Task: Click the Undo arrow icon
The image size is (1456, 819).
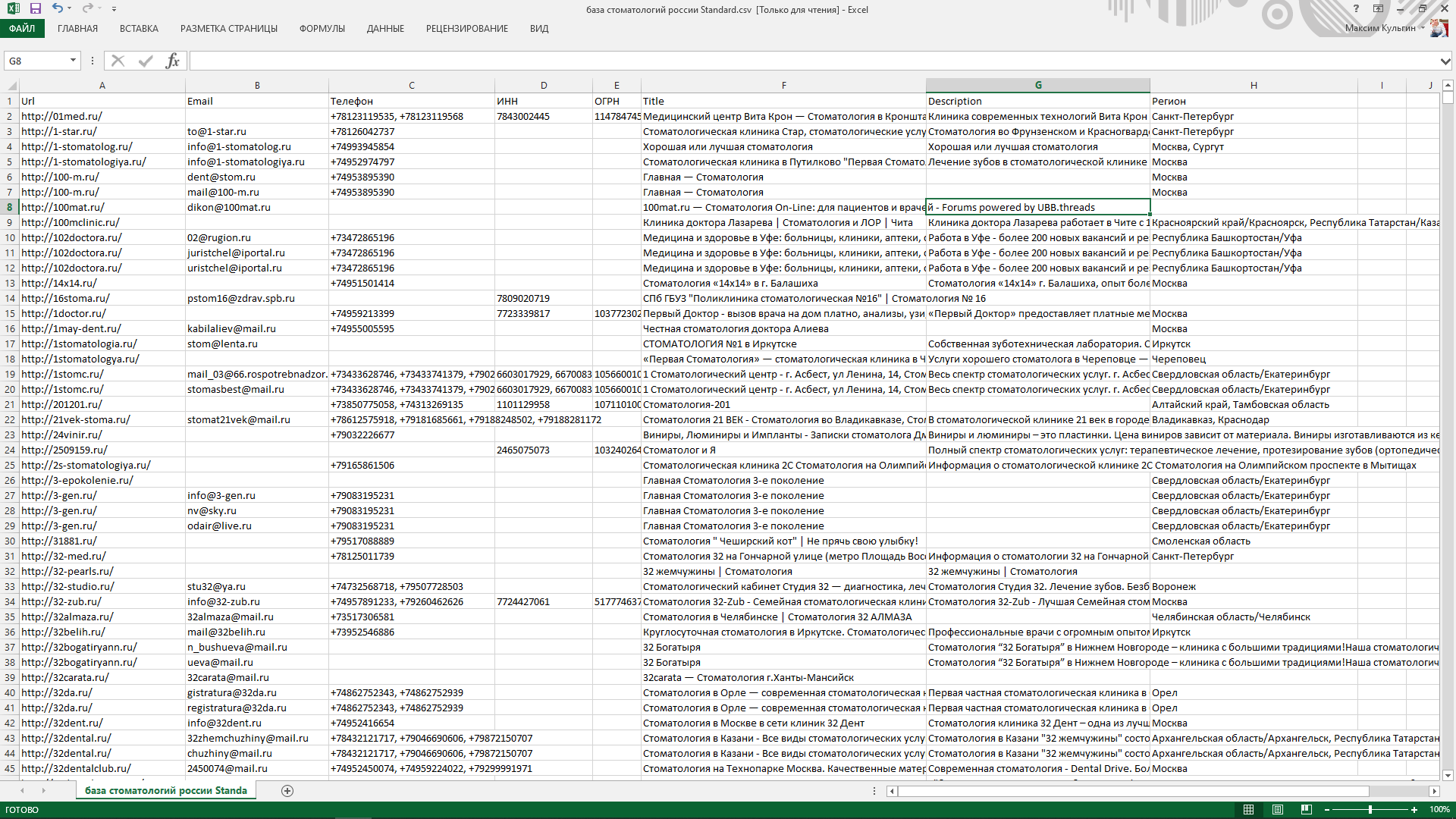Action: point(58,8)
